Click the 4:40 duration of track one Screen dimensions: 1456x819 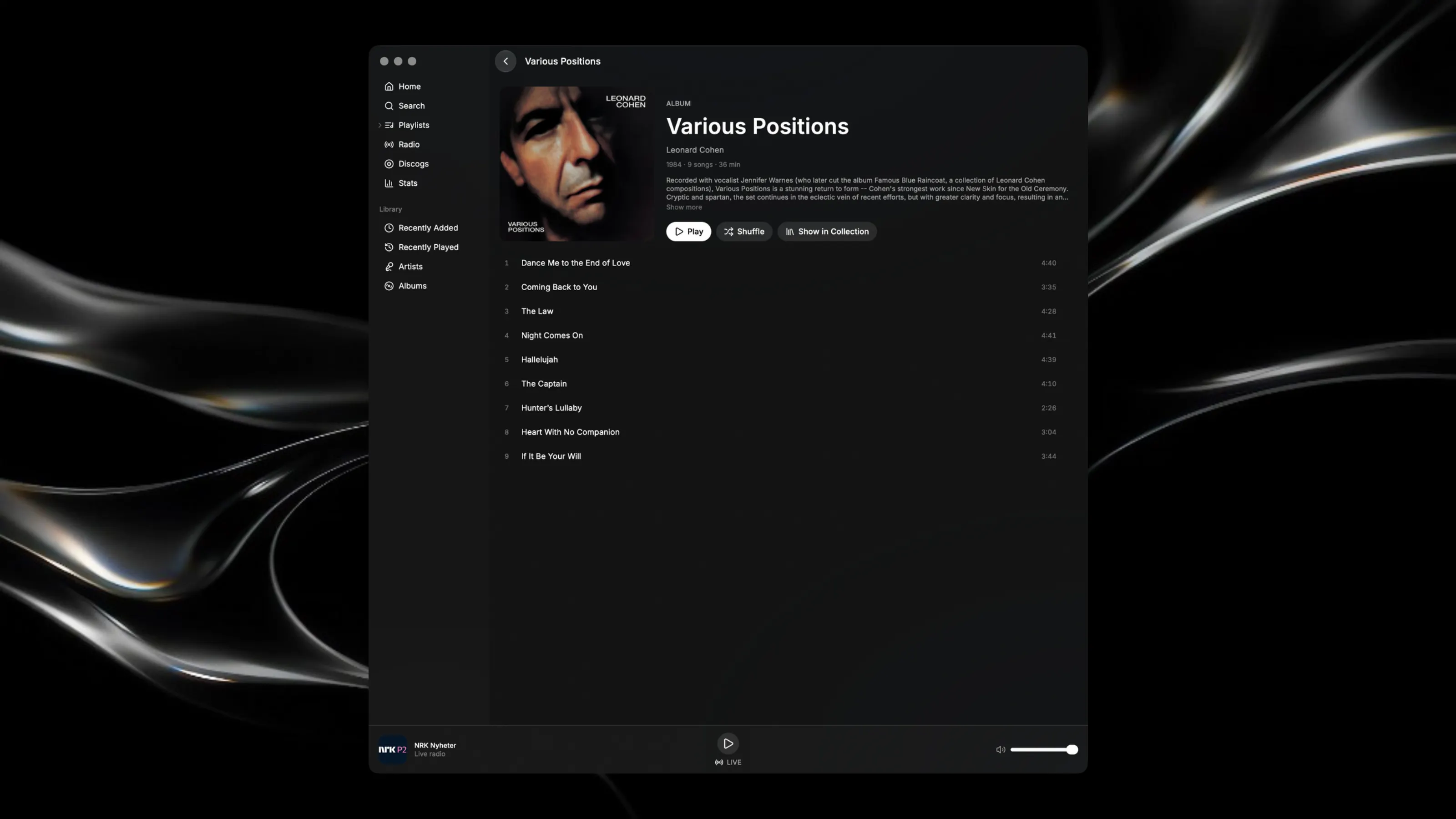pyautogui.click(x=1048, y=263)
